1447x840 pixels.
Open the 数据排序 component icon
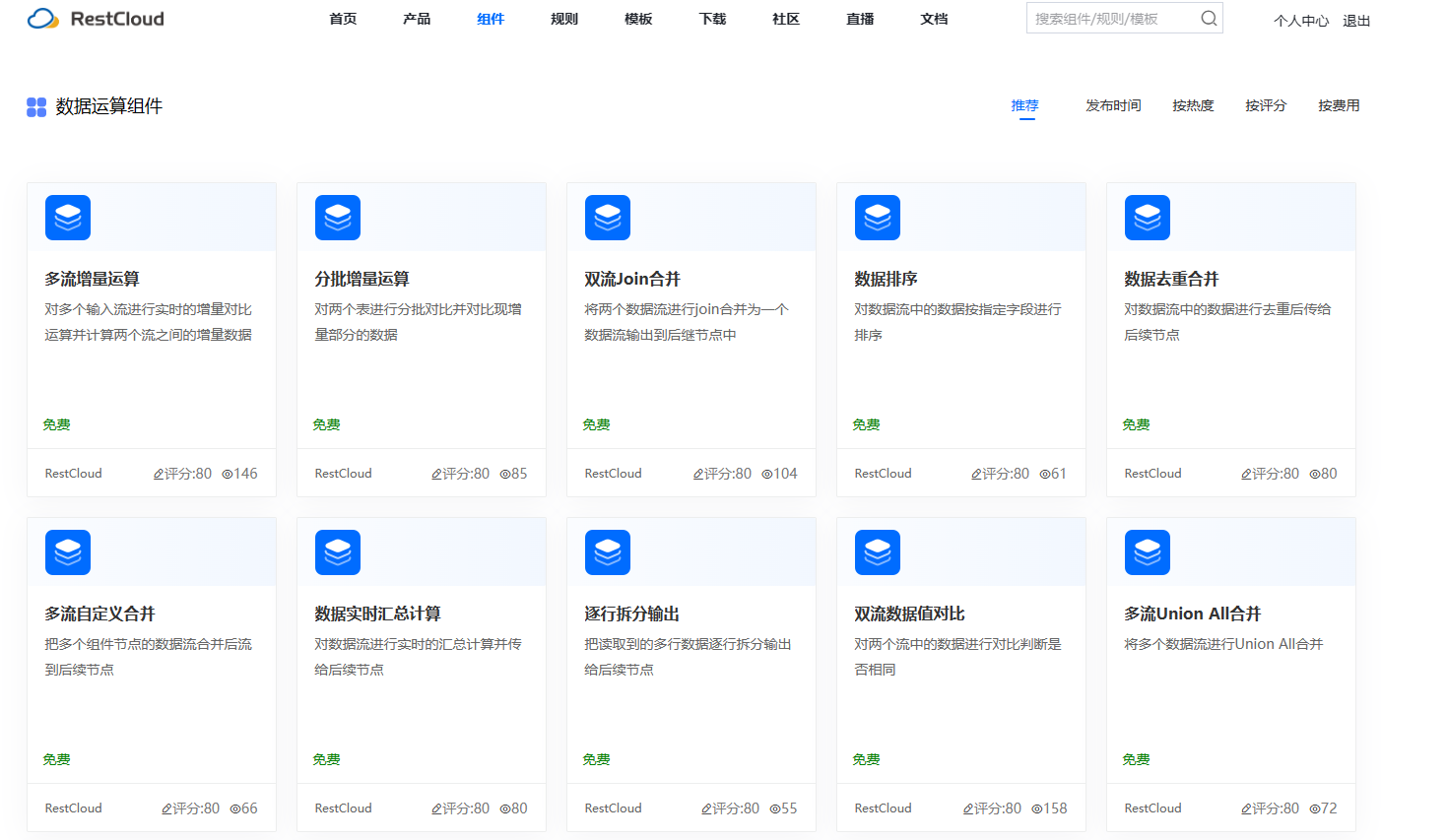coord(878,218)
